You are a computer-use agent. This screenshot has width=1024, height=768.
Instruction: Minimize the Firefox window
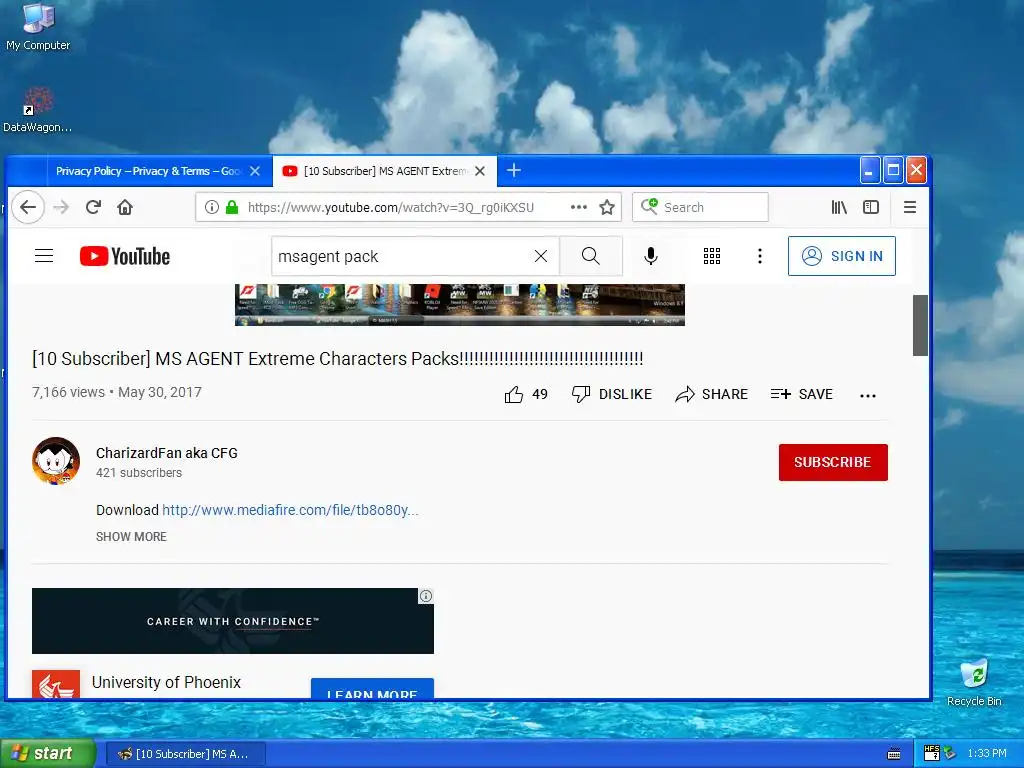click(869, 170)
